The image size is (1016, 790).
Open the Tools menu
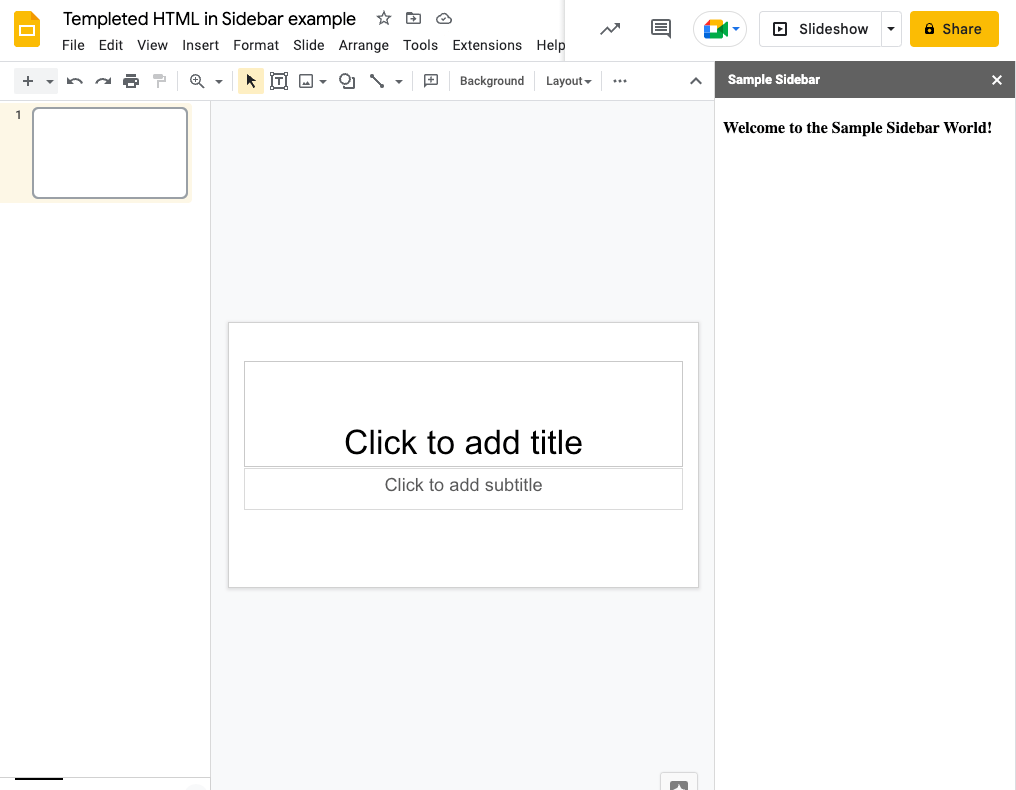(420, 45)
